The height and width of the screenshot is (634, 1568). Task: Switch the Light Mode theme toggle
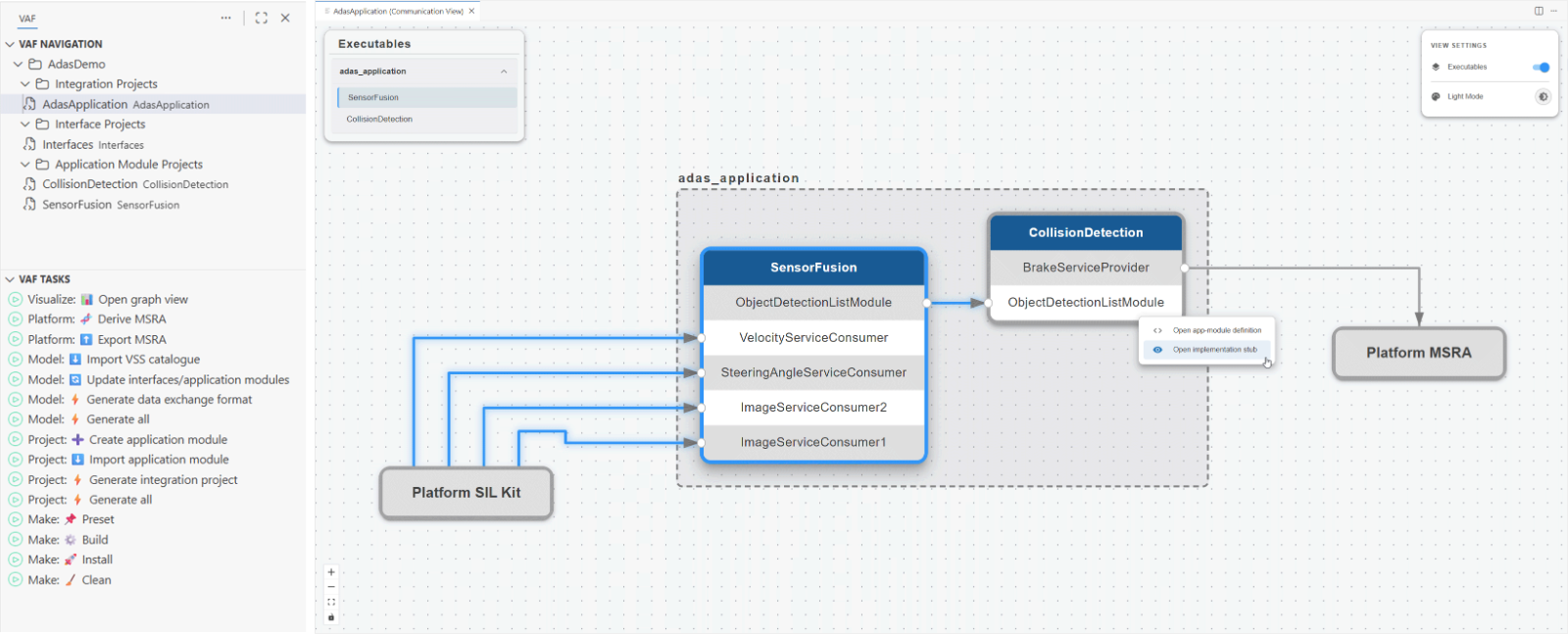(x=1543, y=96)
